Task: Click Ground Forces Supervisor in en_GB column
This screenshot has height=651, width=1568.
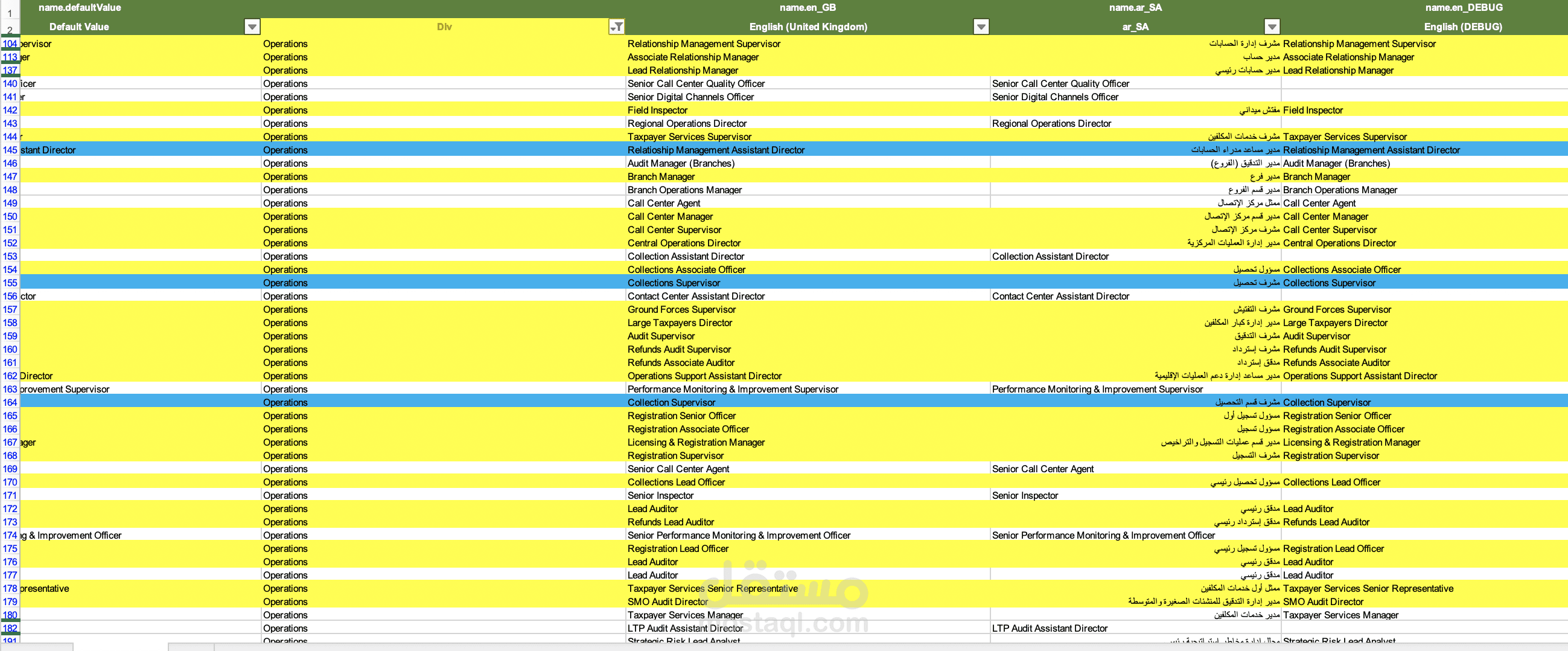Action: [x=681, y=309]
